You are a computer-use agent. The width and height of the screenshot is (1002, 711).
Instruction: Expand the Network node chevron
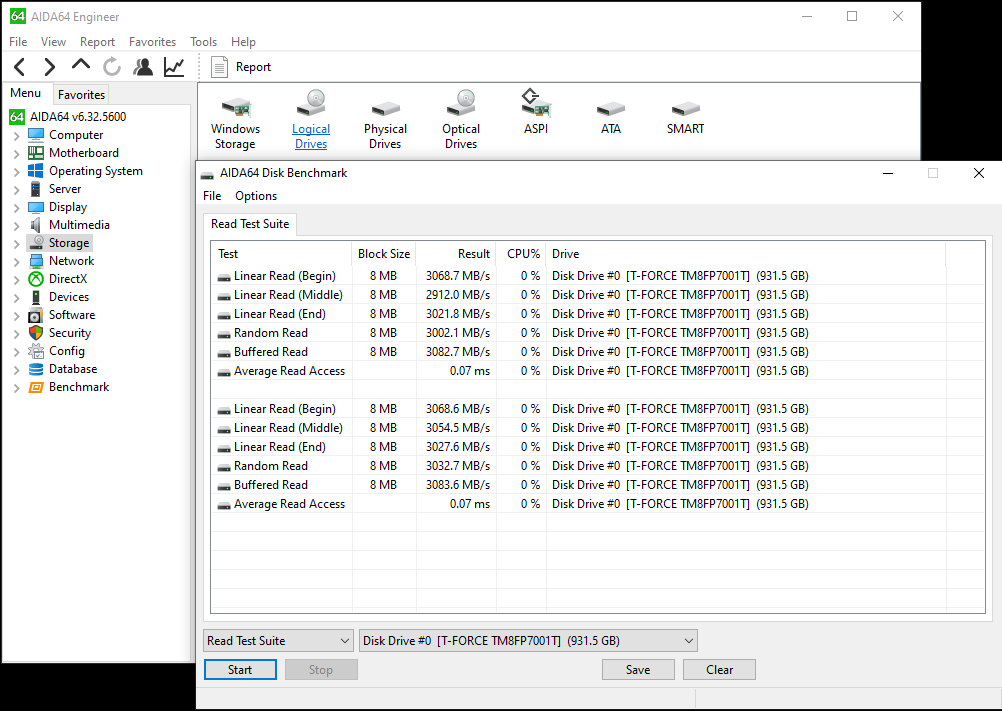(x=17, y=261)
